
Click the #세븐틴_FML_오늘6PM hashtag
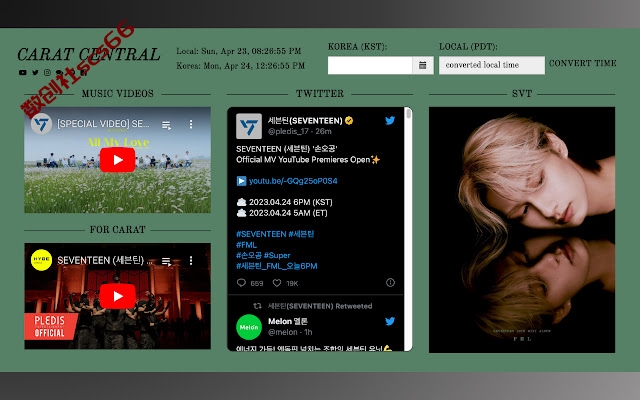277,266
